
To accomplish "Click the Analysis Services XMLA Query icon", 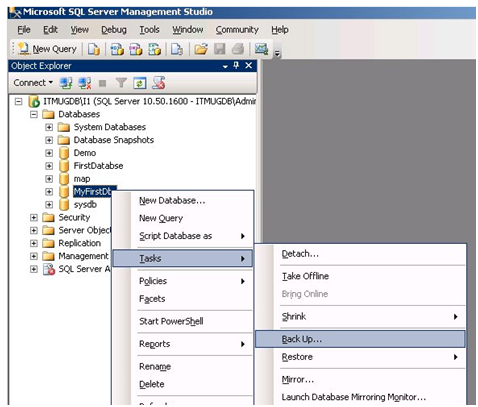I will (154, 49).
